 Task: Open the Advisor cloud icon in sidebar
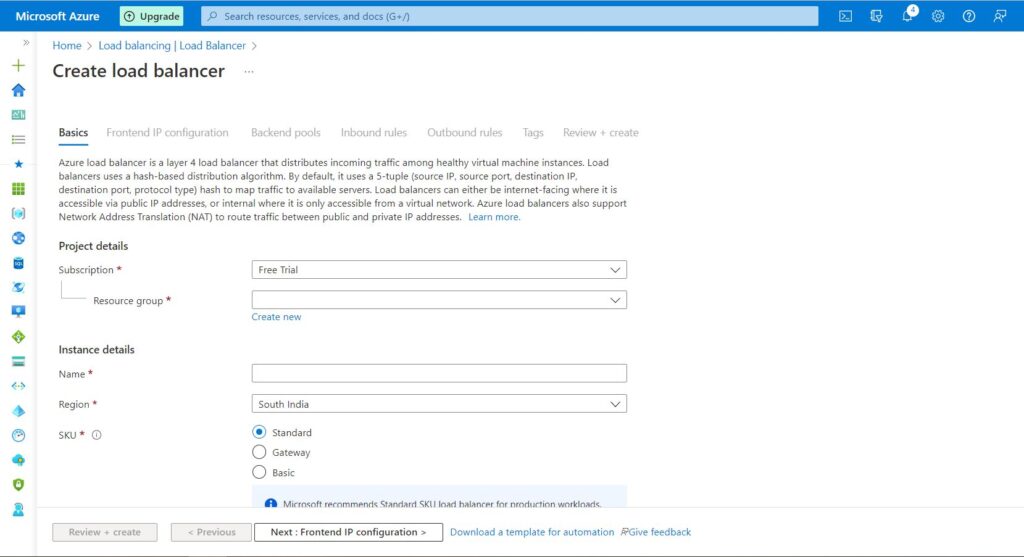tap(18, 460)
